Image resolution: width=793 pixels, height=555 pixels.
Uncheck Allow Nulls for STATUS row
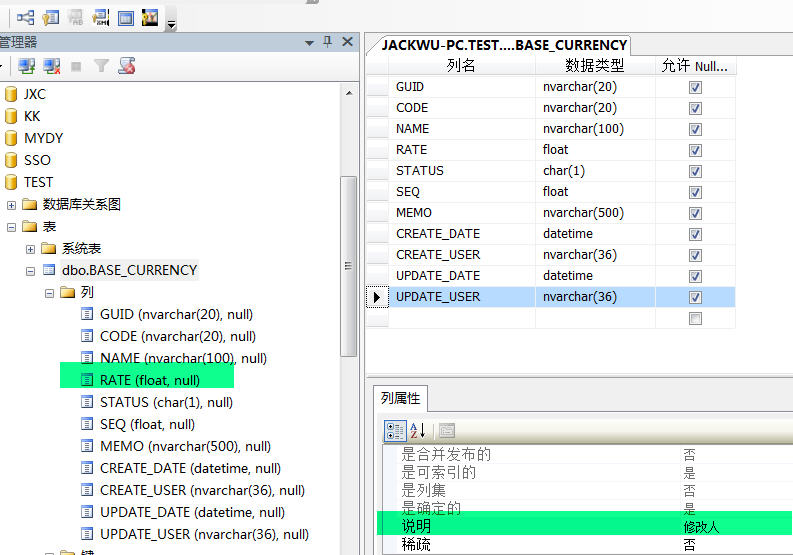coord(695,172)
